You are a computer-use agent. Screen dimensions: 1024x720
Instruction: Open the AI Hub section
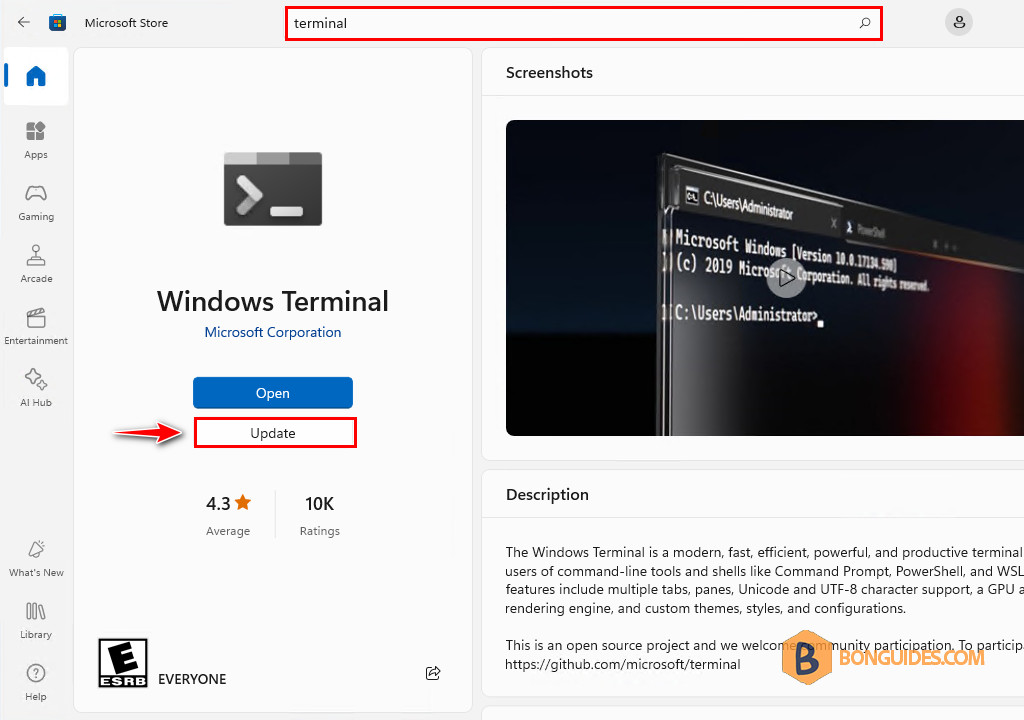click(36, 387)
